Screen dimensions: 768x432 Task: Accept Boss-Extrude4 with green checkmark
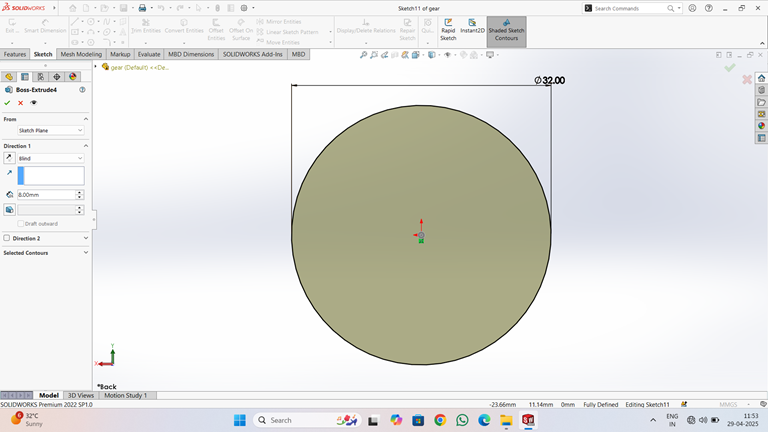pyautogui.click(x=7, y=103)
